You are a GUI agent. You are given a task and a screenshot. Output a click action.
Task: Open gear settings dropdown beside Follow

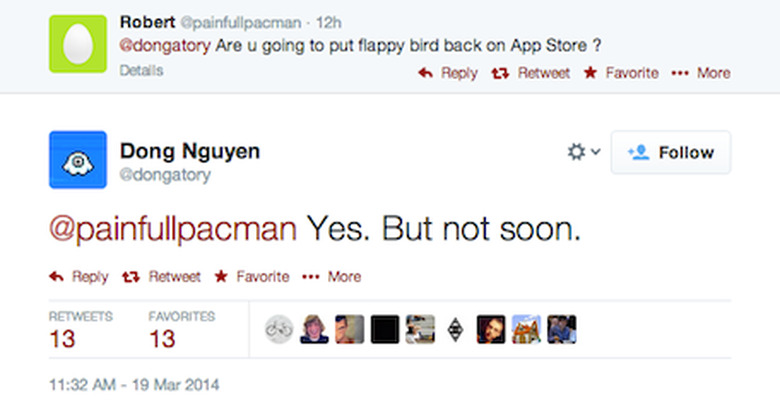[x=583, y=152]
